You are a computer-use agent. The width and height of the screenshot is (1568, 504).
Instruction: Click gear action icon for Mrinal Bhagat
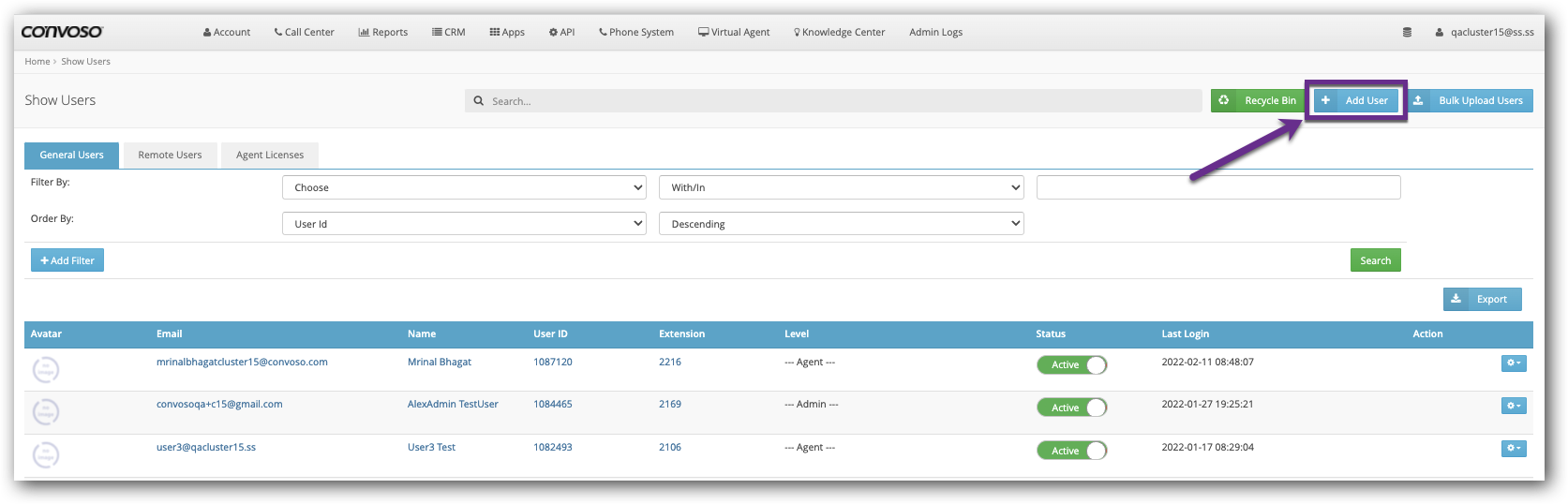click(x=1513, y=363)
